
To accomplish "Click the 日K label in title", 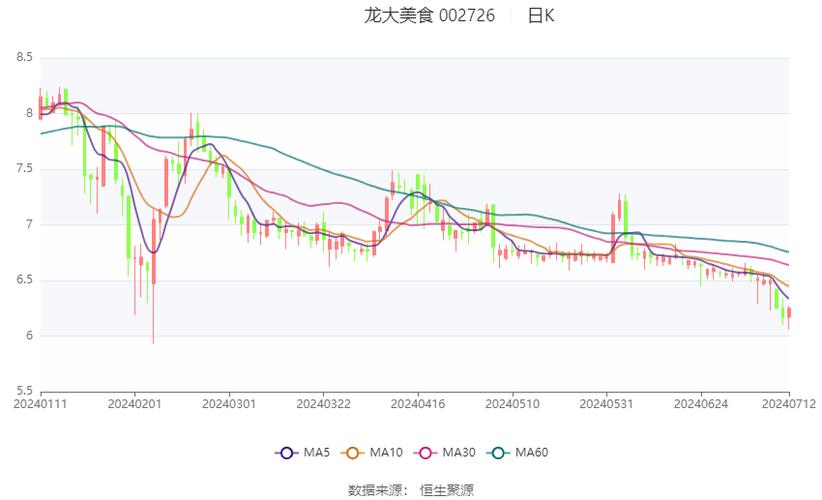I will [541, 16].
